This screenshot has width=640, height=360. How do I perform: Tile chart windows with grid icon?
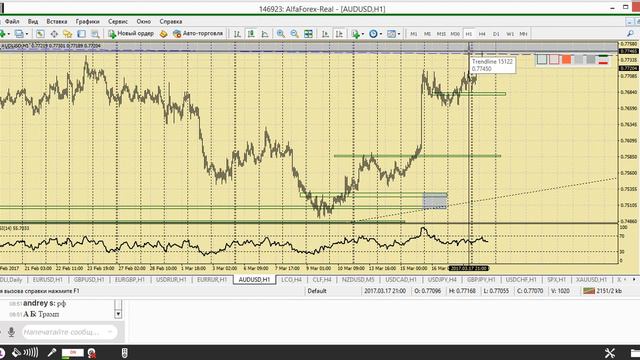[x=309, y=34]
